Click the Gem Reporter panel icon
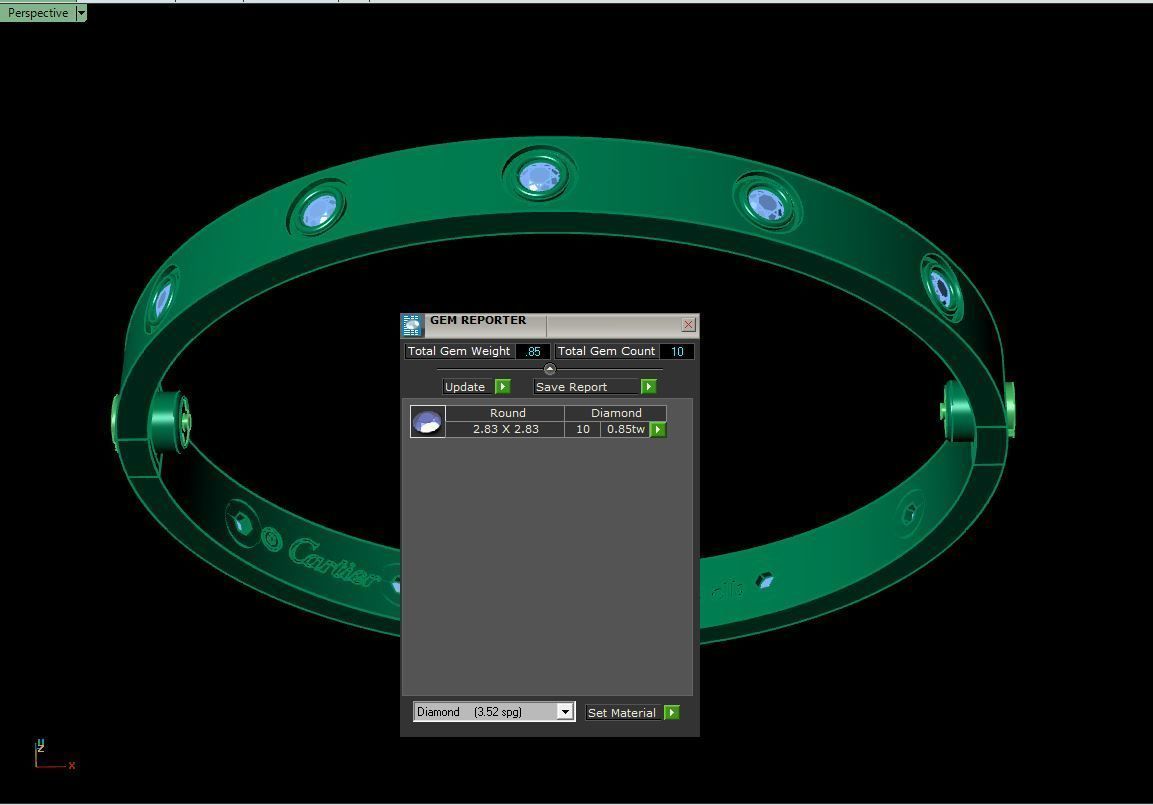Screen dimensions: 1153x805 click(x=412, y=325)
